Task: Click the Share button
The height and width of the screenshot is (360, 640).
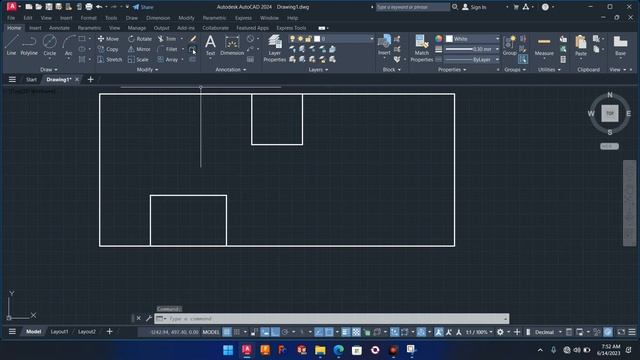Action: pos(143,7)
